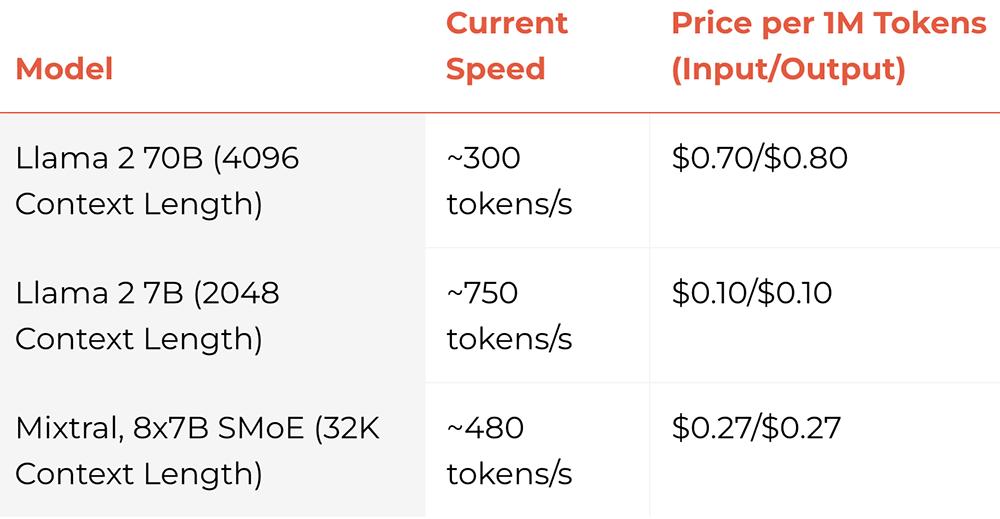The width and height of the screenshot is (1000, 519).
Task: Click the (Input/Output) header text
Action: 789,70
